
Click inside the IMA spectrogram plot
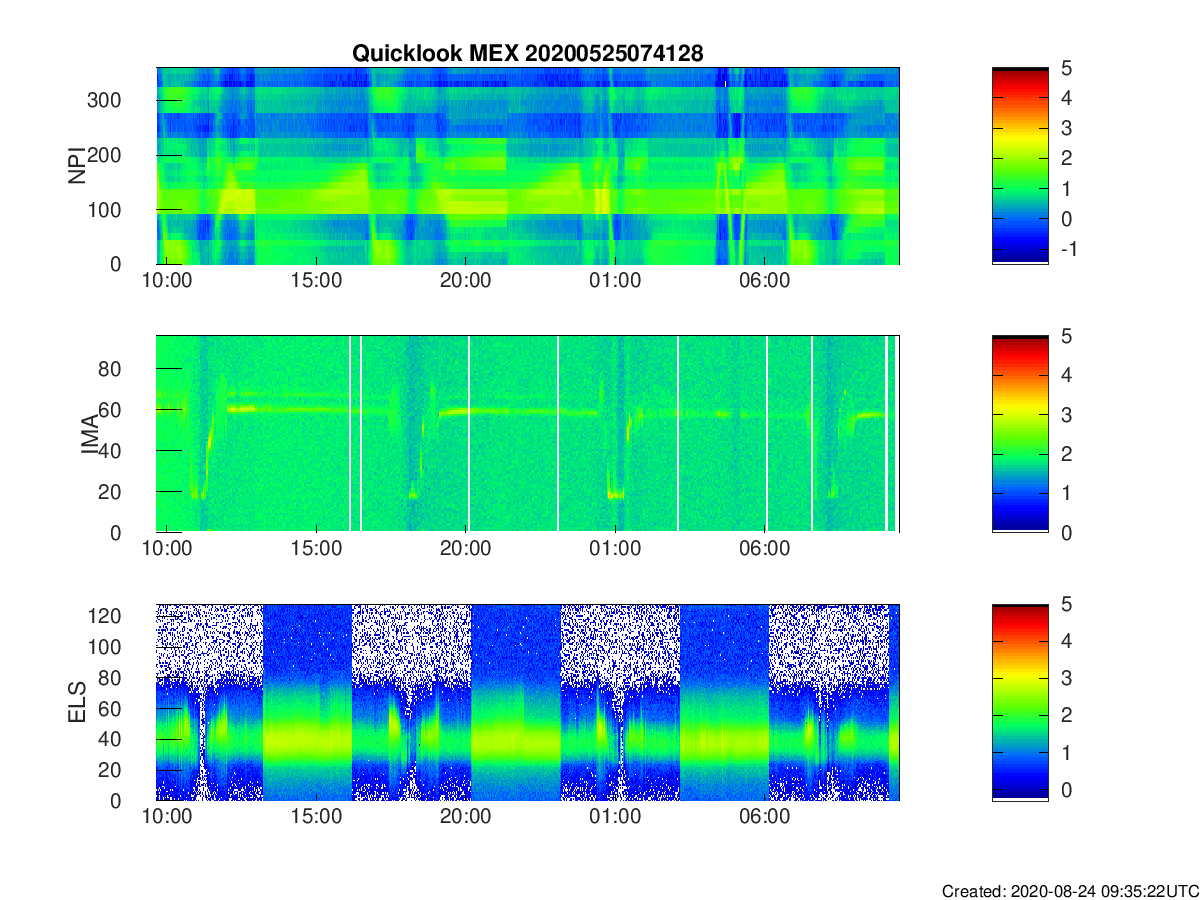pos(528,434)
